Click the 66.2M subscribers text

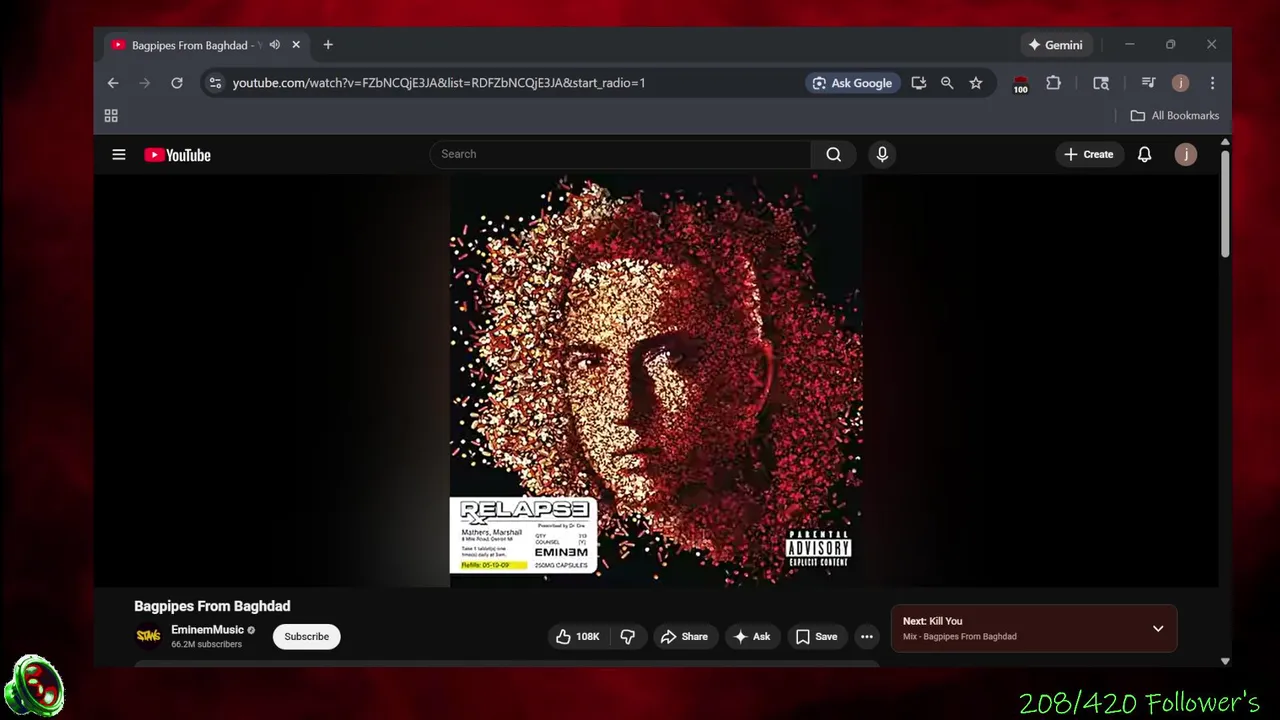click(206, 645)
